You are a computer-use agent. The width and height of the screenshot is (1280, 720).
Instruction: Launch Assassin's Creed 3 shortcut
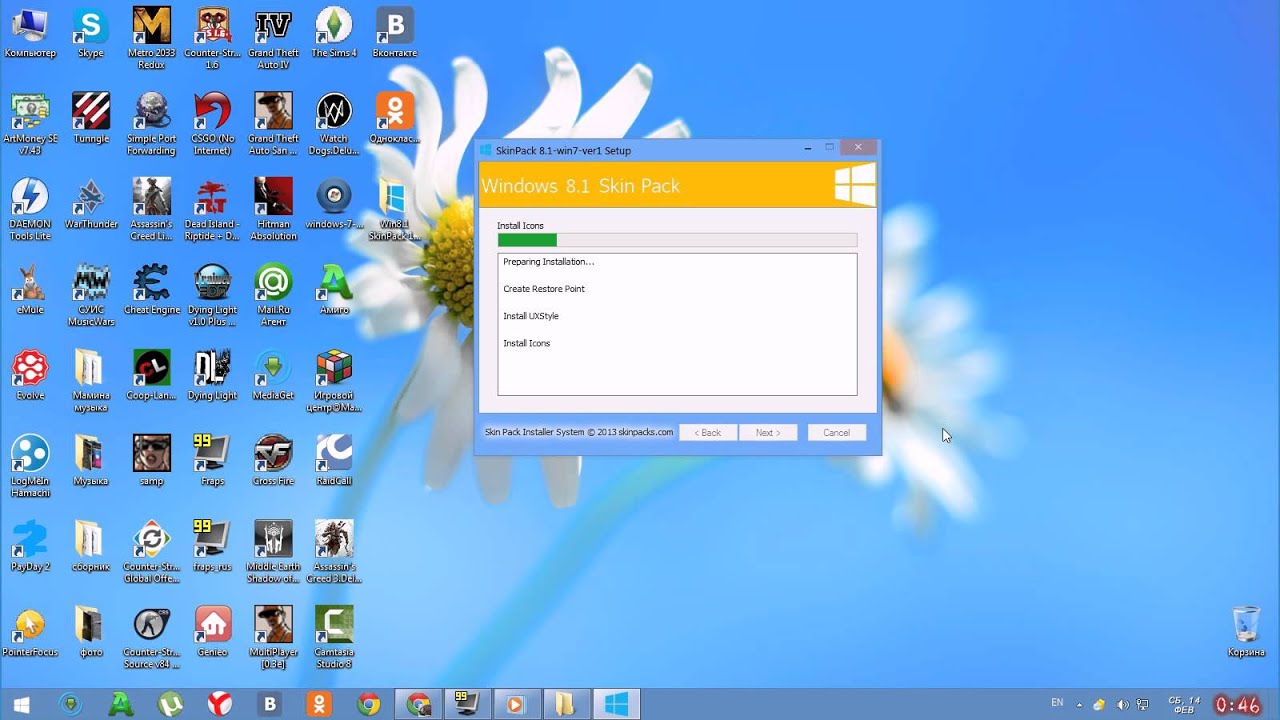click(x=334, y=552)
